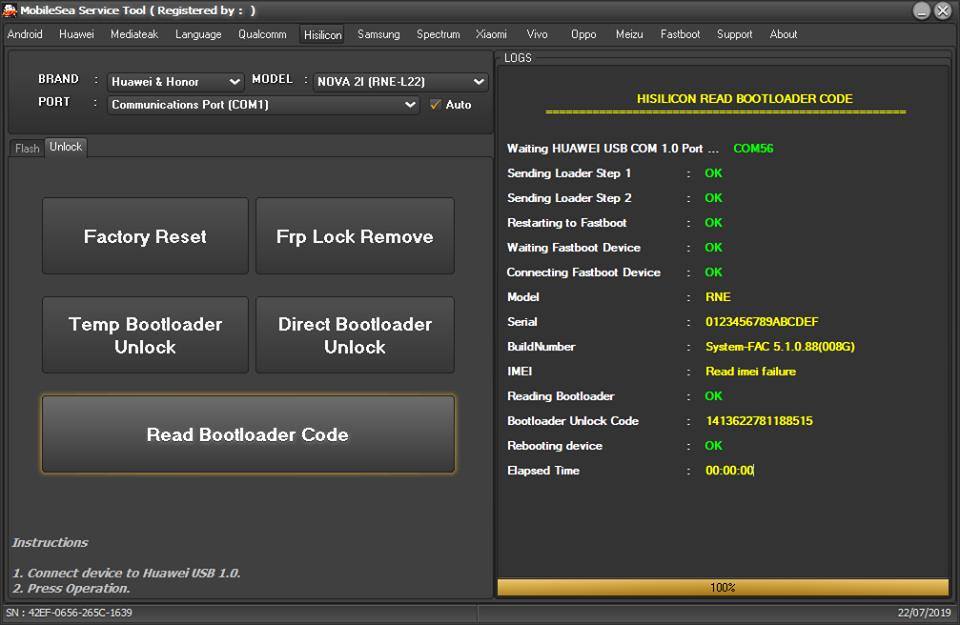The height and width of the screenshot is (625, 960).
Task: Click the MobileSea app icon in title bar
Action: point(10,10)
